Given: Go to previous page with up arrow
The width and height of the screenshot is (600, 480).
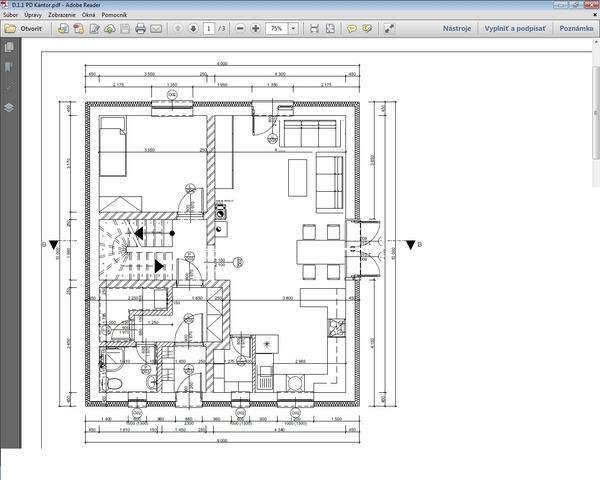Looking at the screenshot, I should pos(176,29).
